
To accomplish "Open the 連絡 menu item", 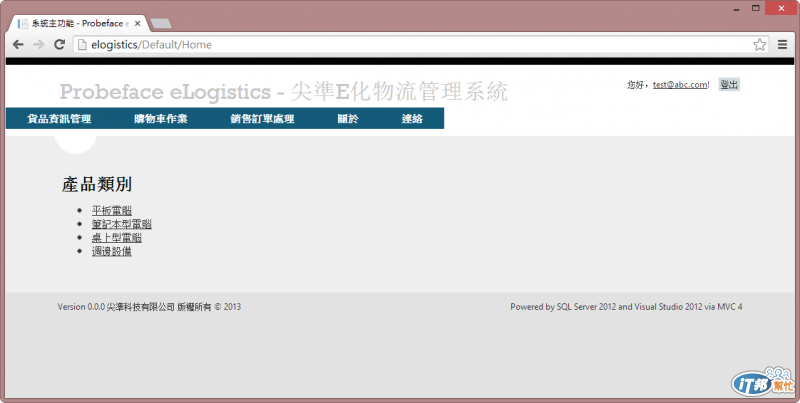I will coord(412,119).
